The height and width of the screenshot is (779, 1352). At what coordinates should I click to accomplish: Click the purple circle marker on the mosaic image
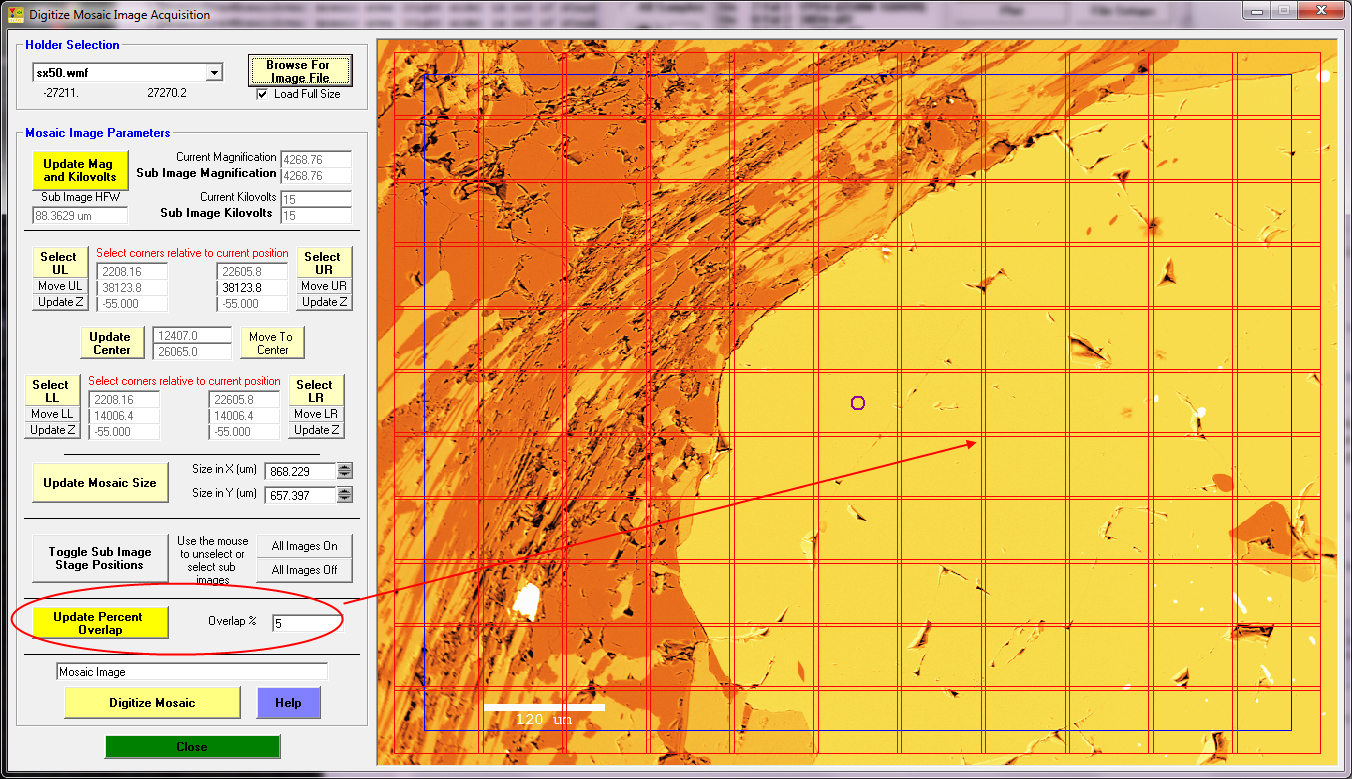tap(857, 403)
